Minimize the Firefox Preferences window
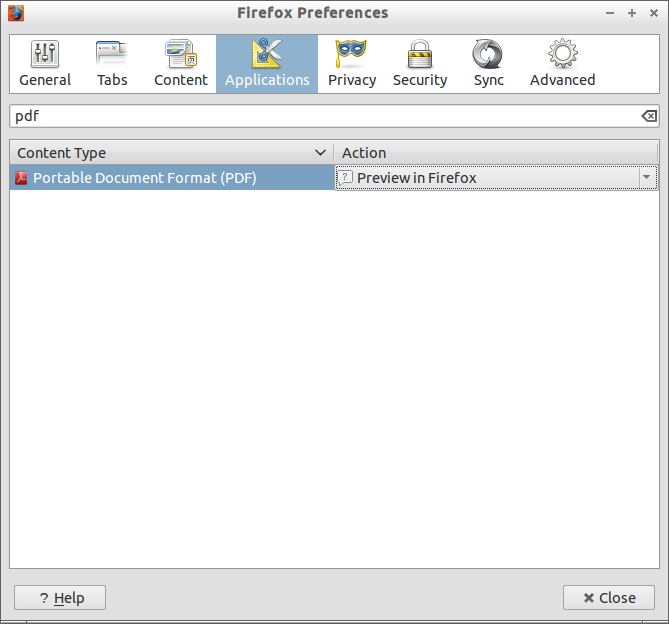 point(610,13)
